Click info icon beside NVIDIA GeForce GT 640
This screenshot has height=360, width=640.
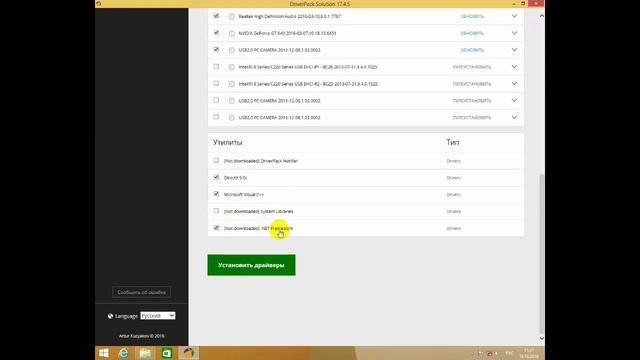(231, 33)
